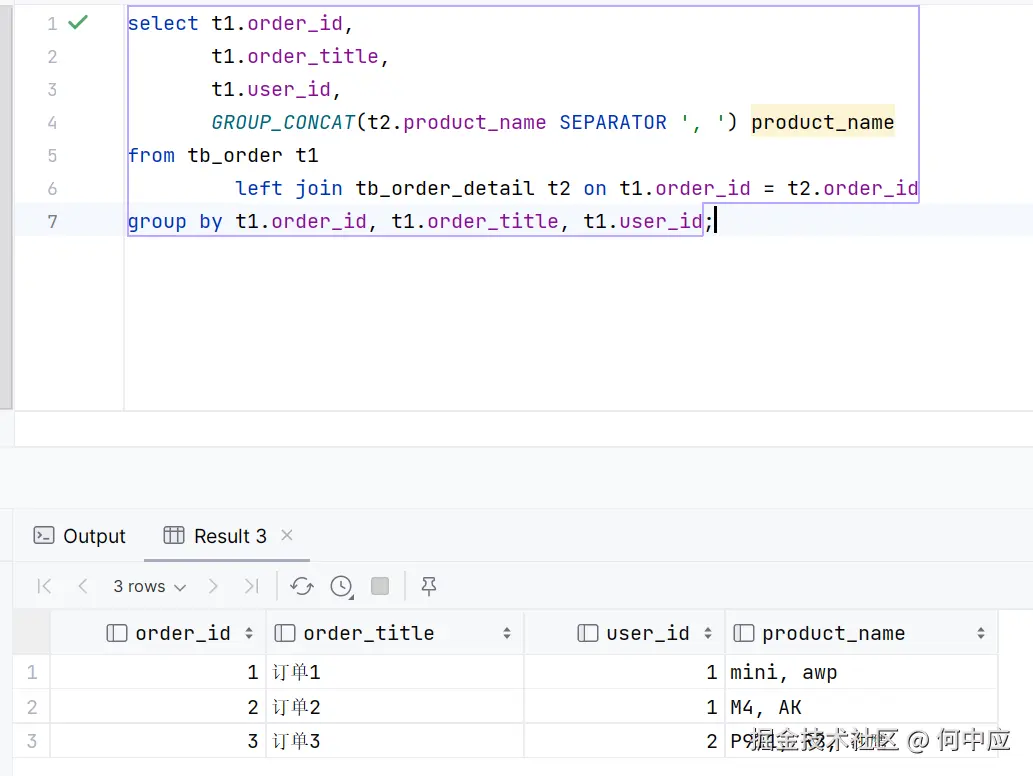The width and height of the screenshot is (1033, 776).
Task: Click t1.order_title in editor line 2
Action: tap(295, 57)
